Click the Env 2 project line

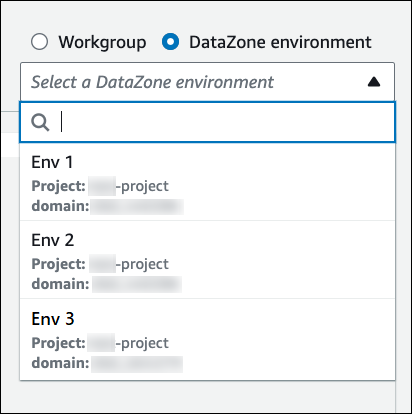(100, 264)
